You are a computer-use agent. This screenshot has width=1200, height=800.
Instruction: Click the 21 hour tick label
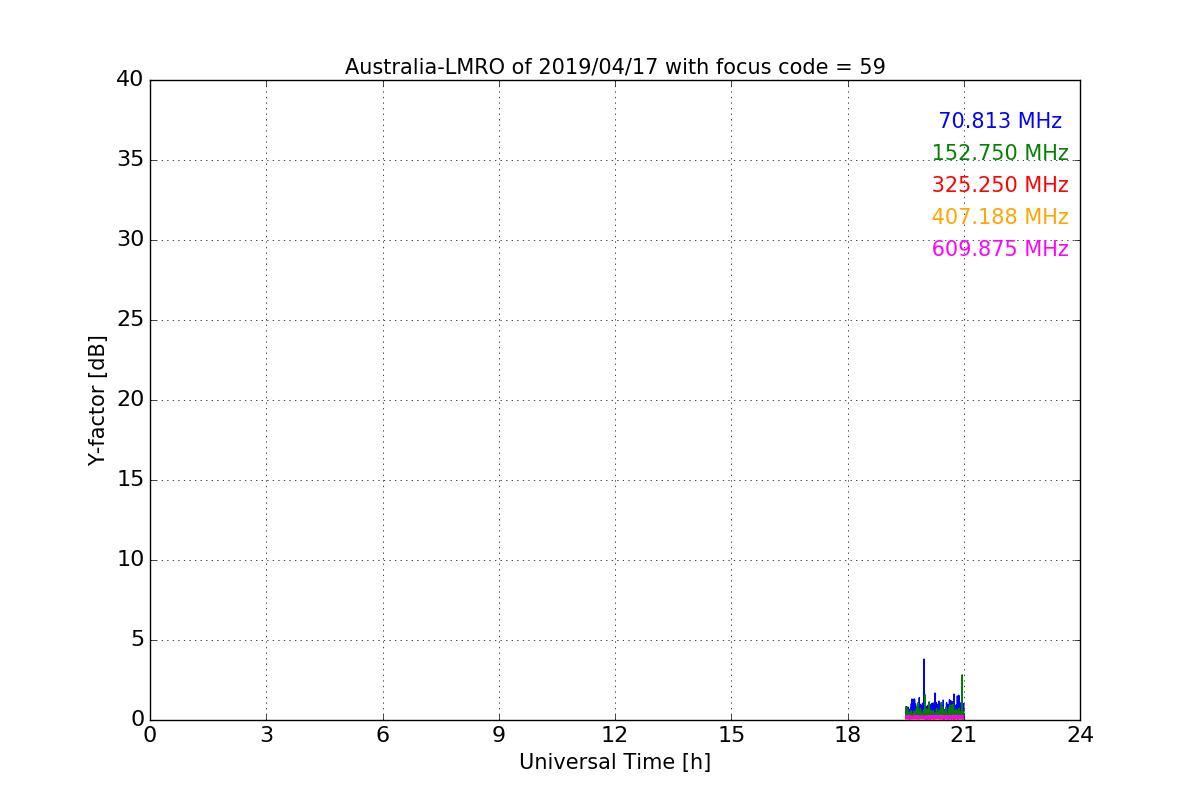pos(963,735)
